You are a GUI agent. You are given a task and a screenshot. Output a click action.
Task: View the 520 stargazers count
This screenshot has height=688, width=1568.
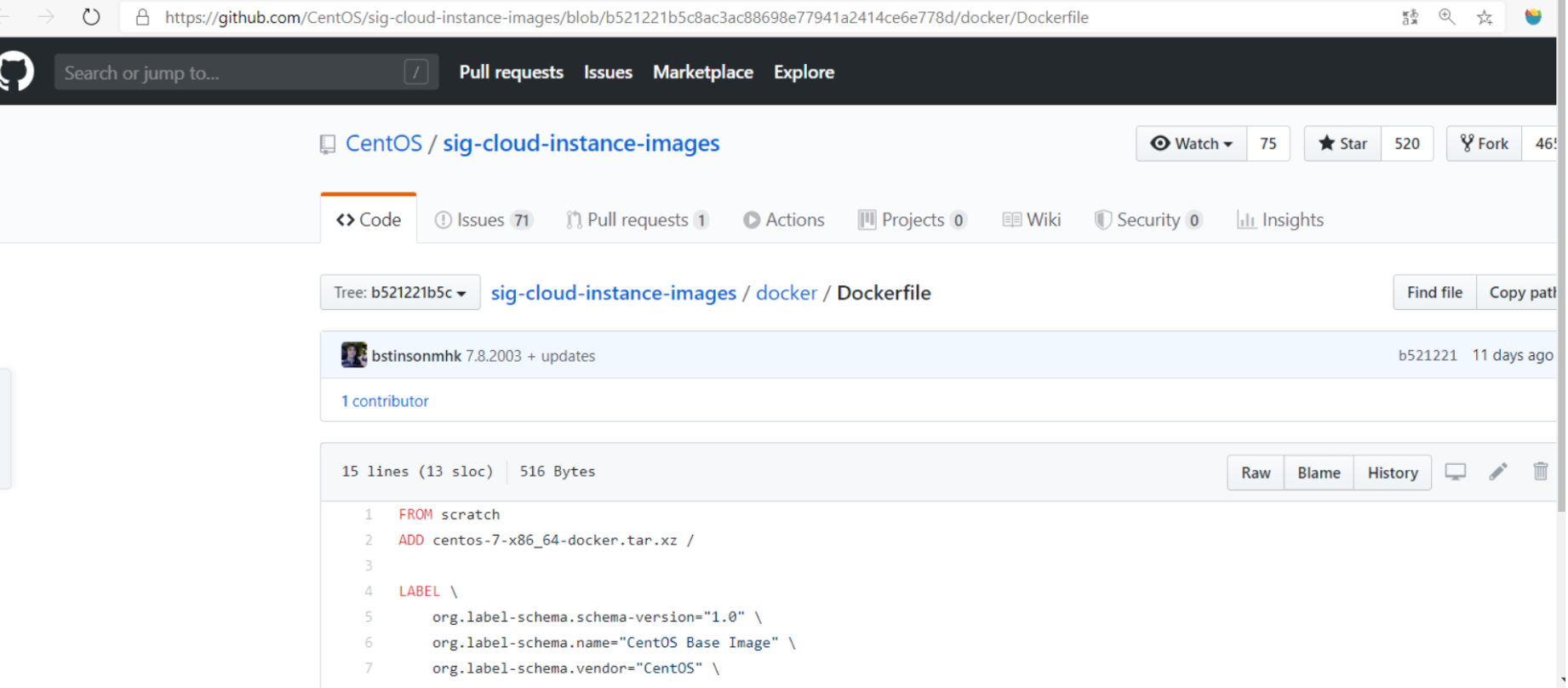coord(1407,143)
